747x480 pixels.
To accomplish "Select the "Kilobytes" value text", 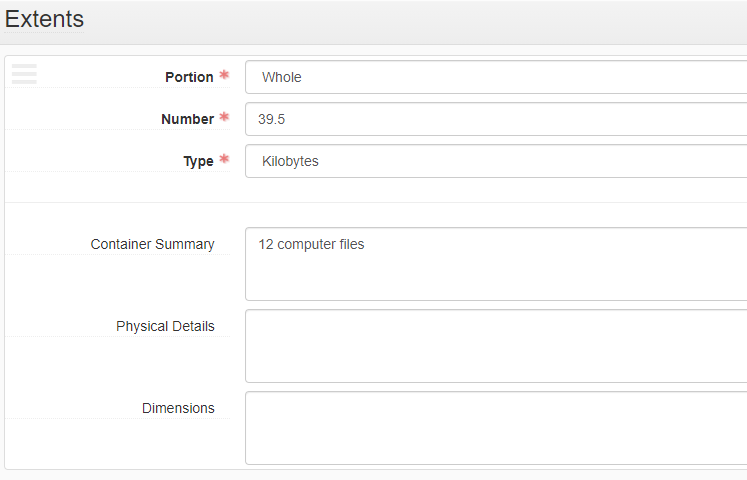I will click(290, 161).
